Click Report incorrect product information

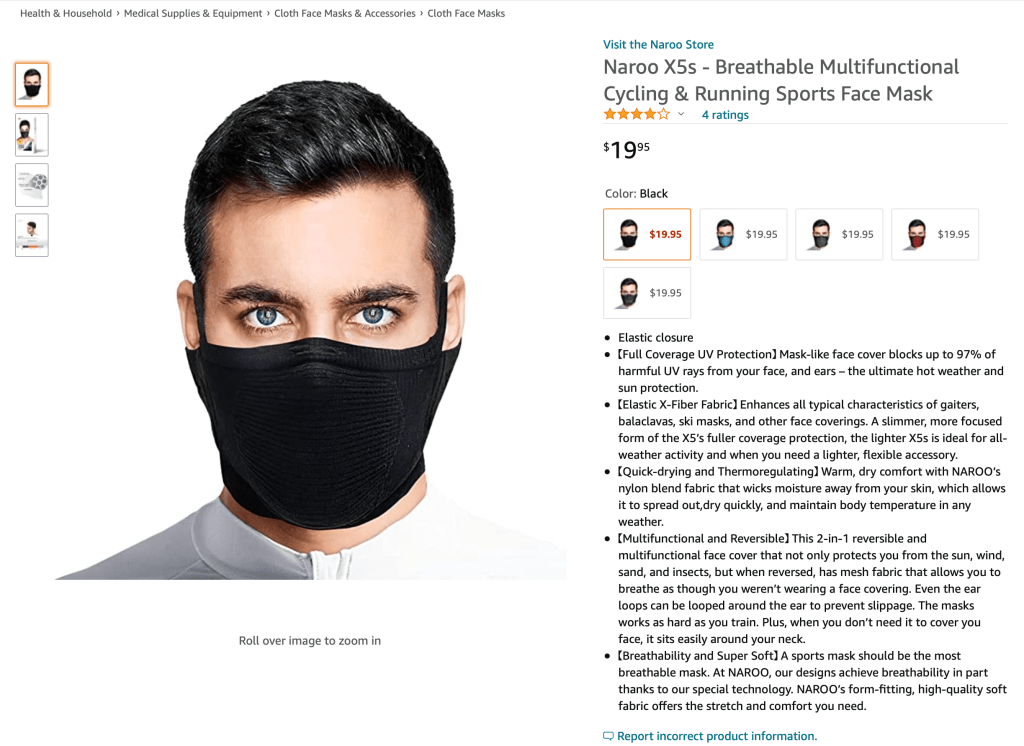tap(716, 736)
